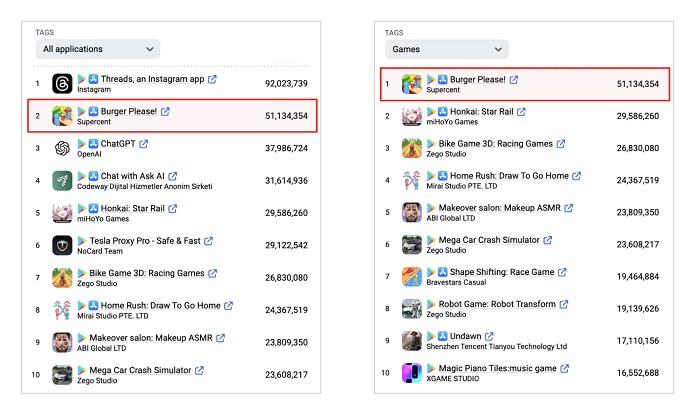Open Honkai: Star Rail link in Games list

coord(481,112)
